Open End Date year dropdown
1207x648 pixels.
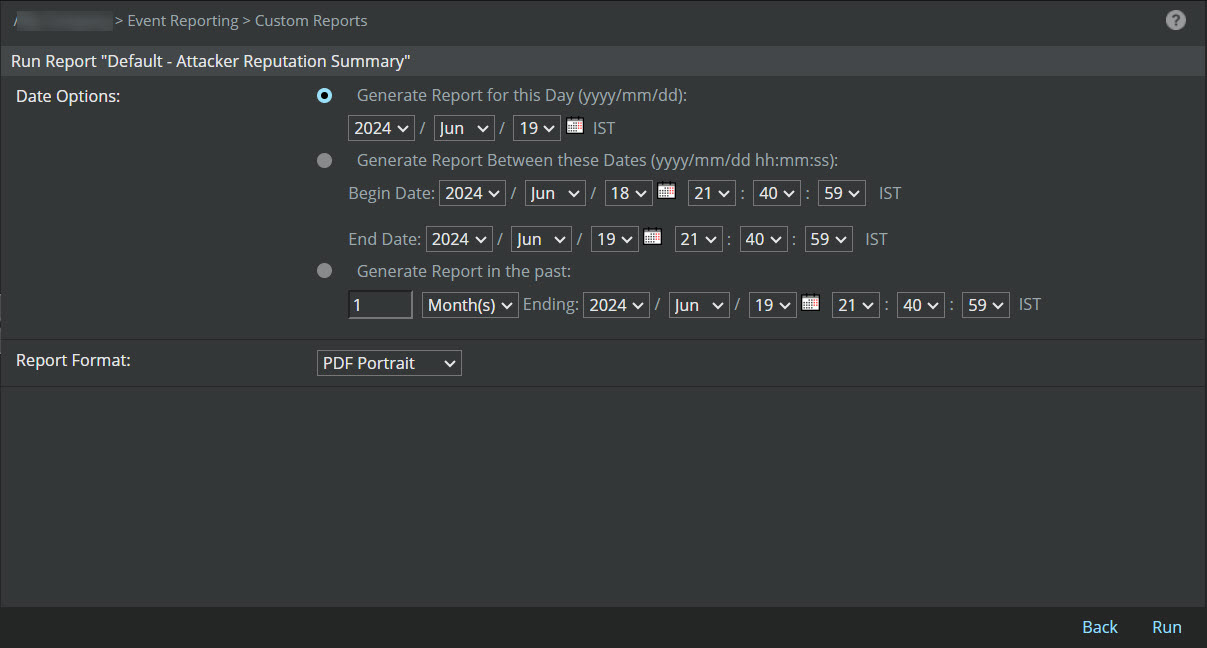coord(459,239)
